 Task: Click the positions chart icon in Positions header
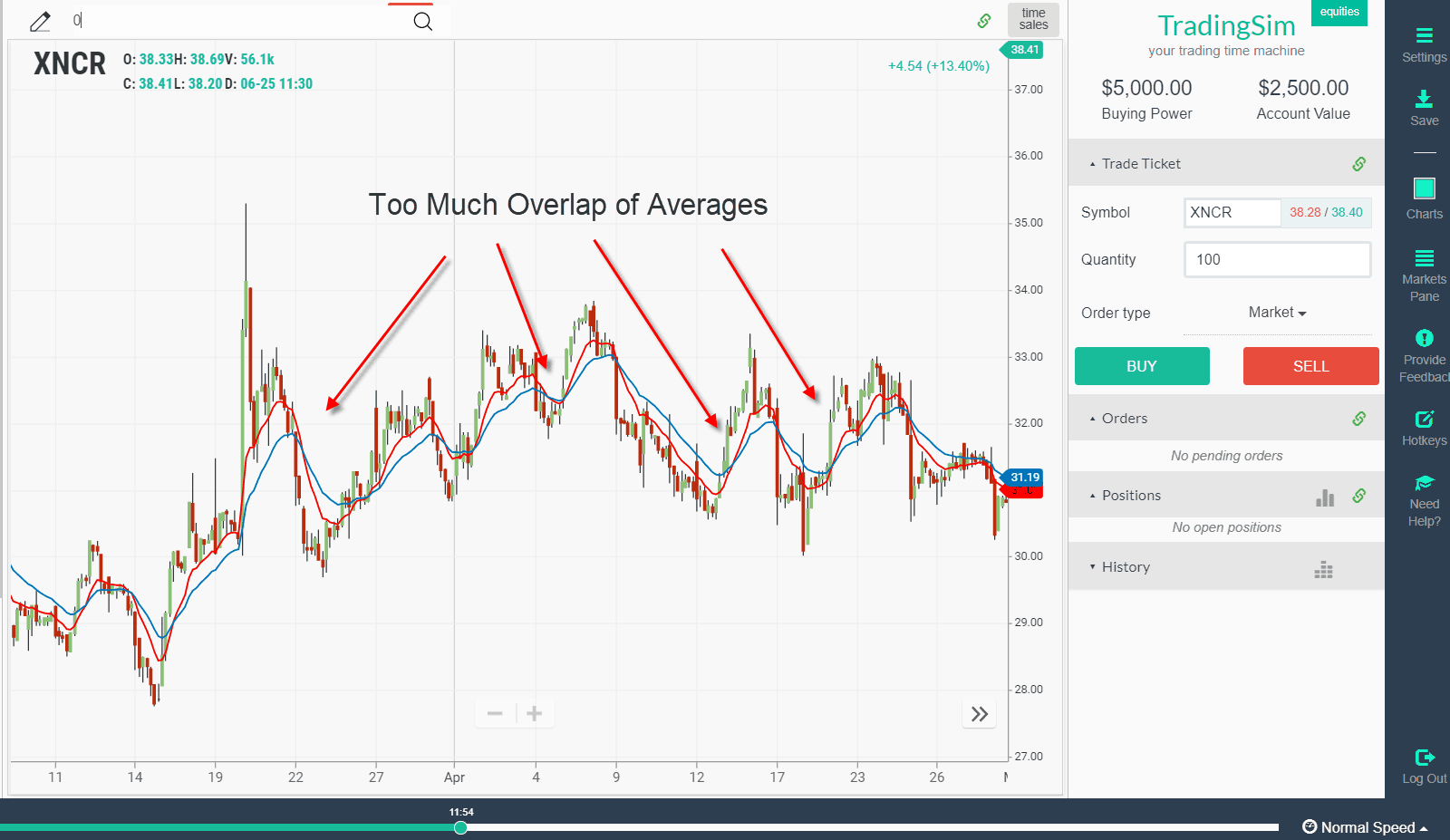coord(1325,497)
